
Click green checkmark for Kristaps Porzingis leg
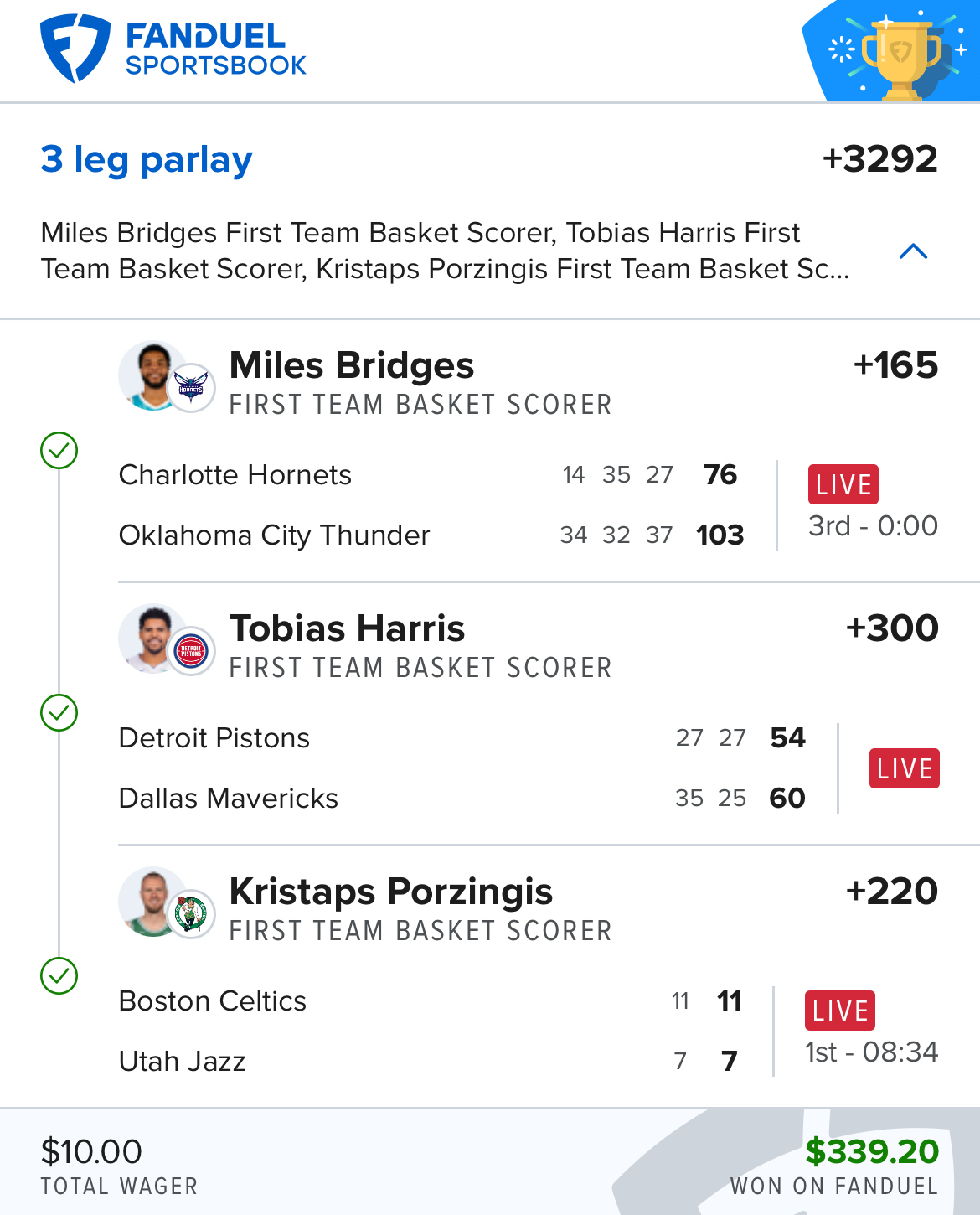pos(59,976)
